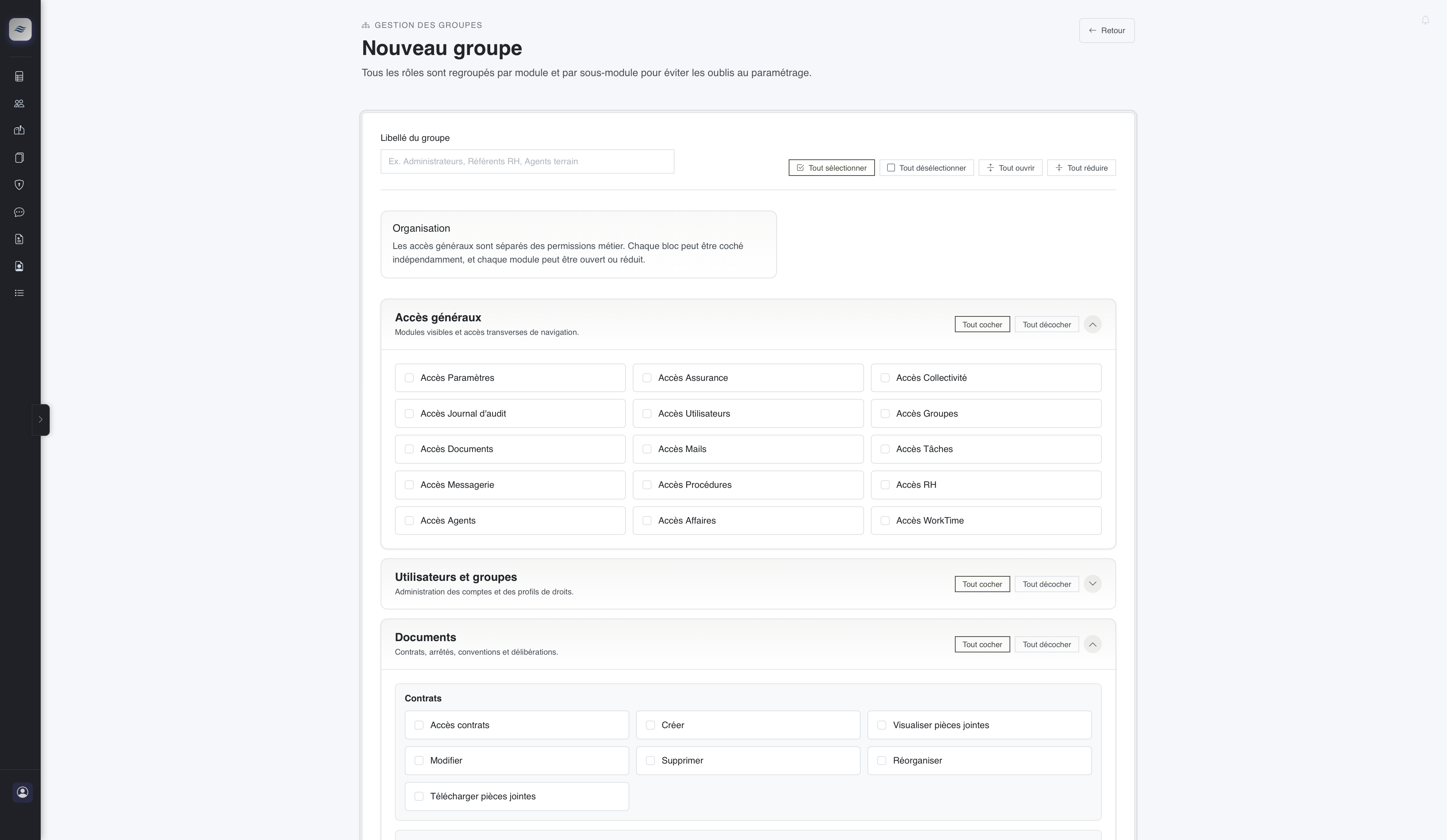This screenshot has height=840, width=1447.
Task: Tick the Visualiser pièces jointes checkbox
Action: click(881, 725)
